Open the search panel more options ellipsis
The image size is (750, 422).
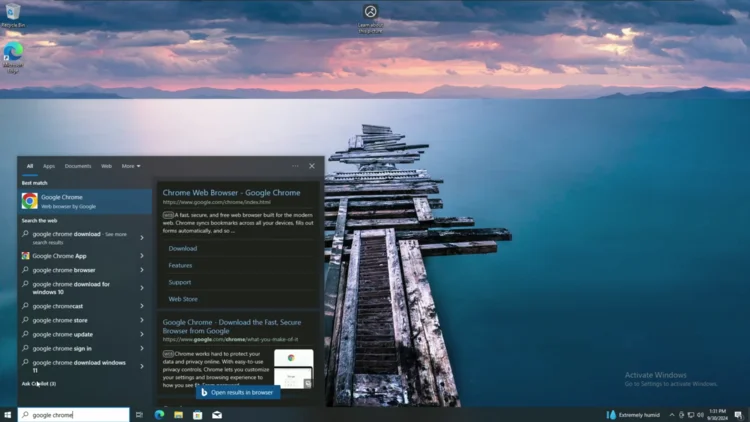[x=295, y=166]
